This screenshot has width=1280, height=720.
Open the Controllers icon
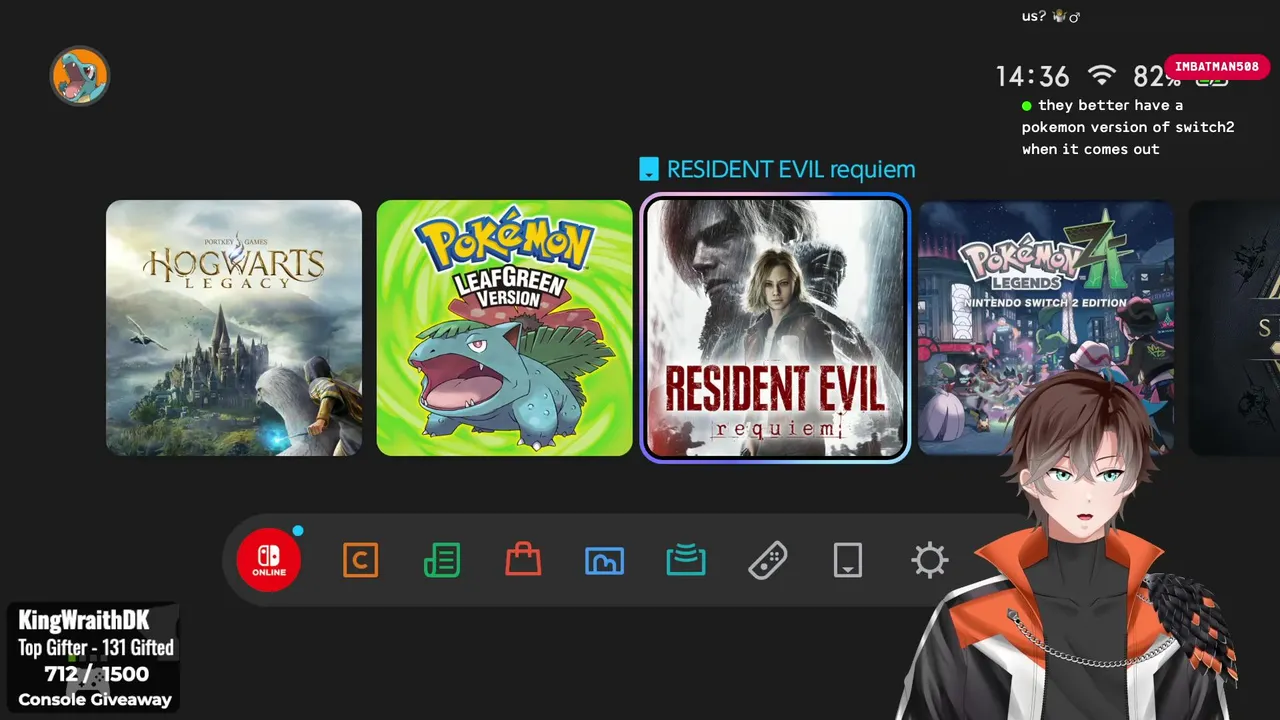coord(767,560)
